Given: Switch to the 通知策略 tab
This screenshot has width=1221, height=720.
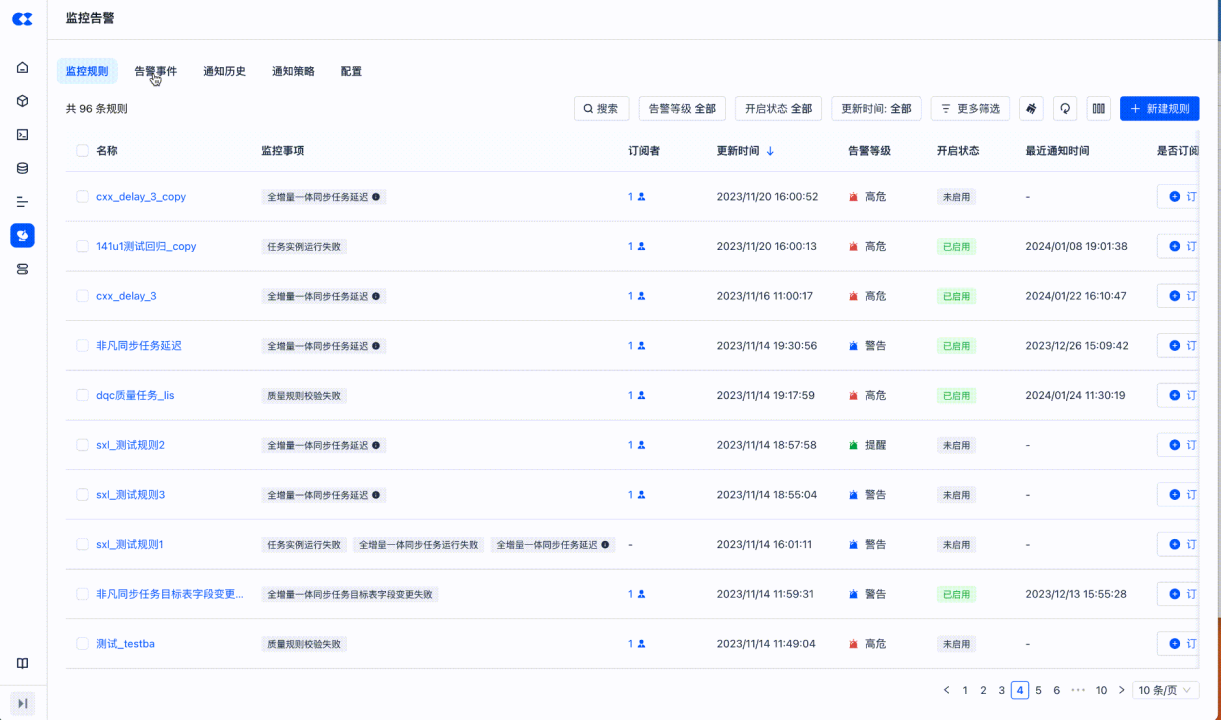Looking at the screenshot, I should (x=293, y=71).
